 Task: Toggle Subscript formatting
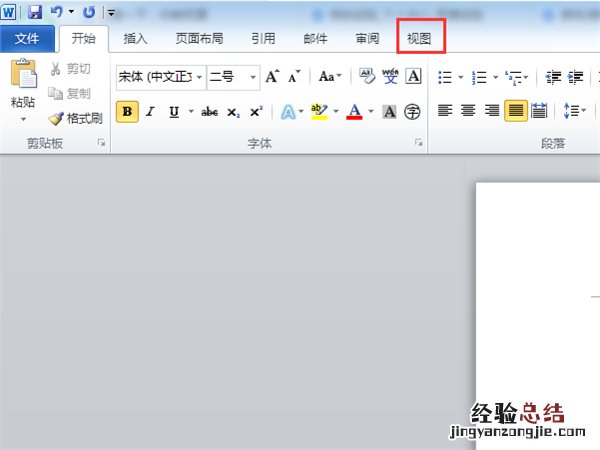click(233, 112)
